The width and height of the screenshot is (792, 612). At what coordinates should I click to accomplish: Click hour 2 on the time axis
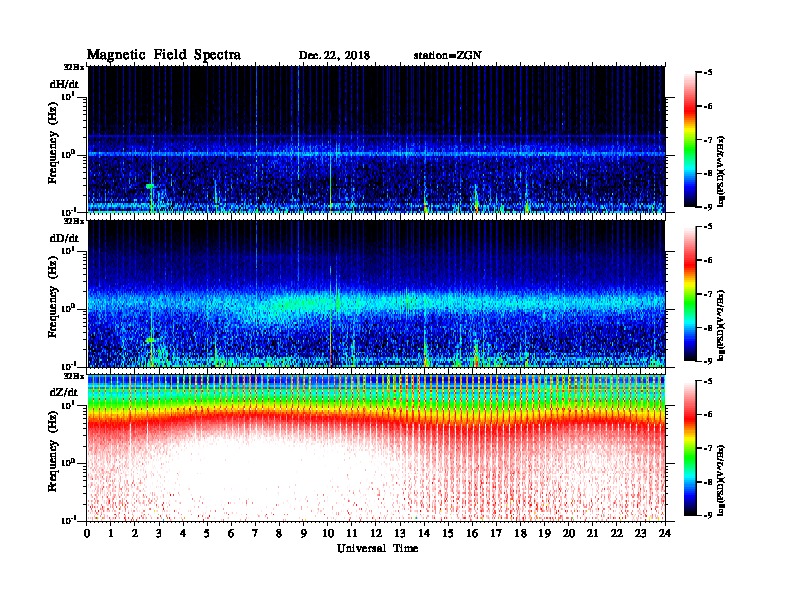(x=135, y=534)
